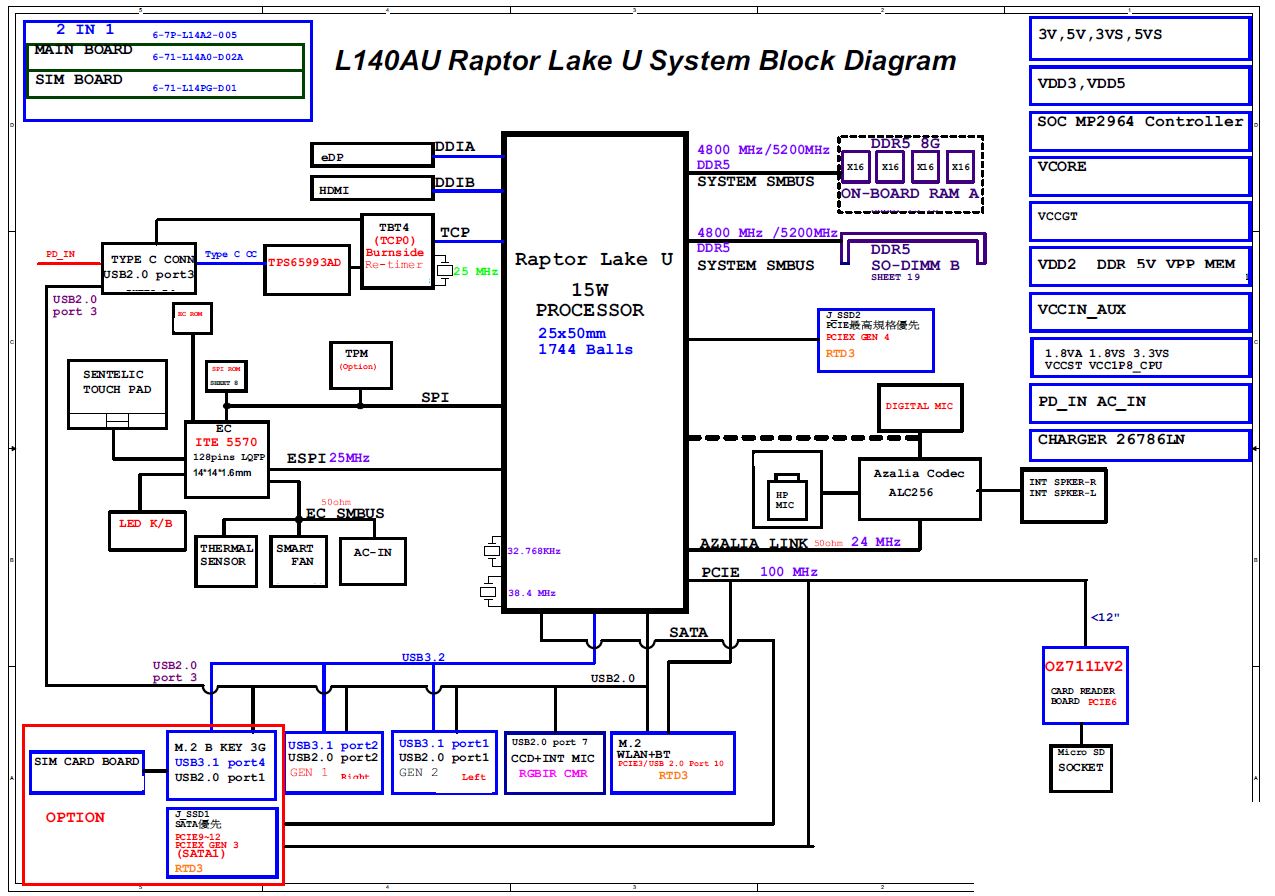Click the TBT4 Burnside Re-timer block
The image size is (1275, 896).
[397, 251]
